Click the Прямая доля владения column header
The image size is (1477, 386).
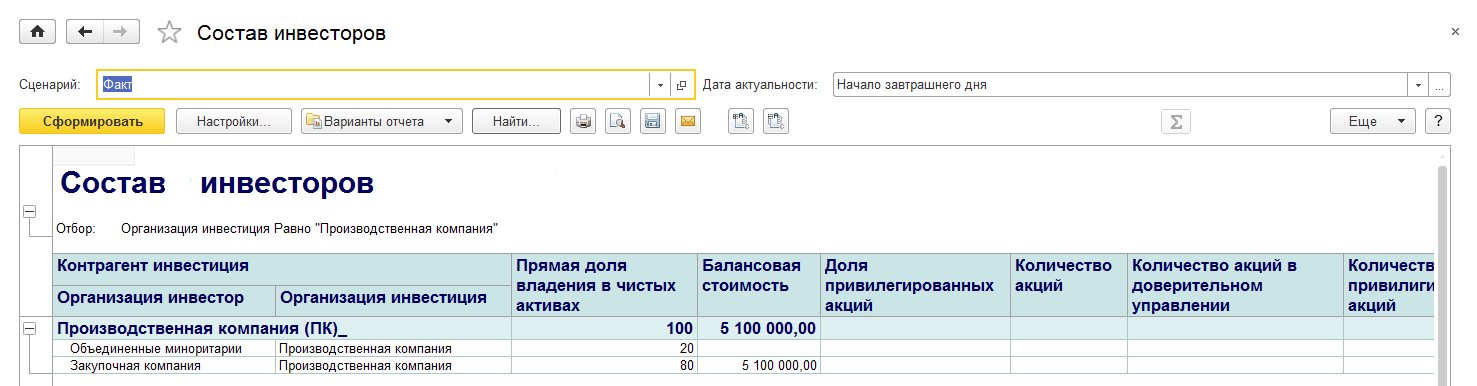coord(604,285)
